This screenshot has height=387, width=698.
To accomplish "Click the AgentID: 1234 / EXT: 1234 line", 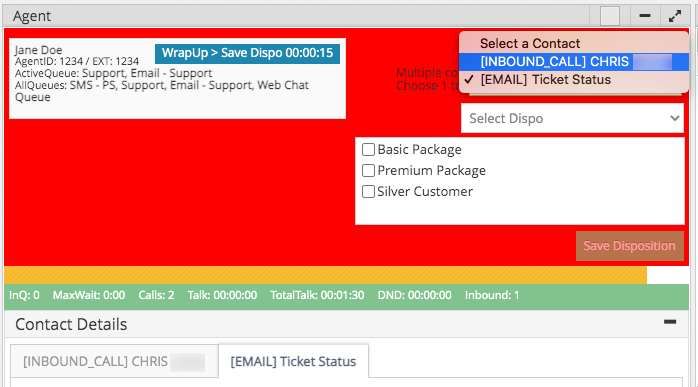I will [x=77, y=61].
